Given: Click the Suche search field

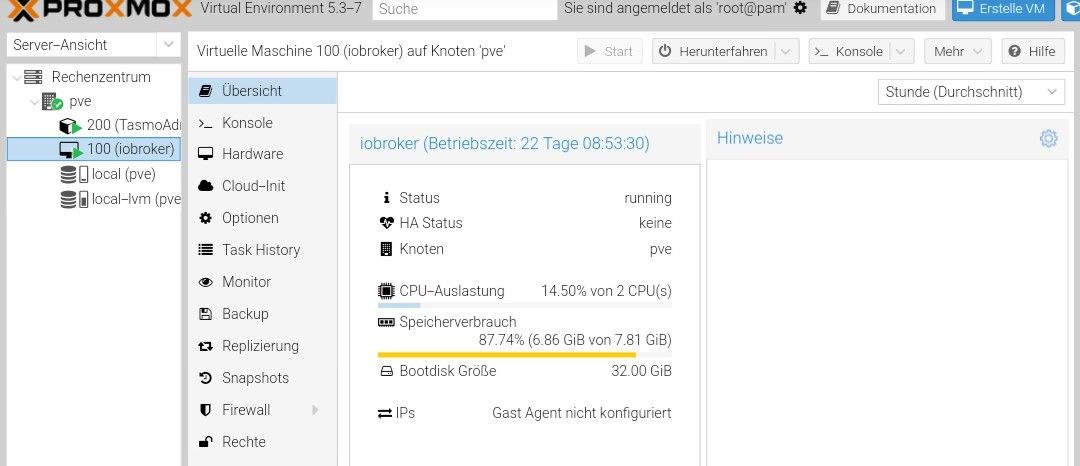Looking at the screenshot, I should pos(464,9).
